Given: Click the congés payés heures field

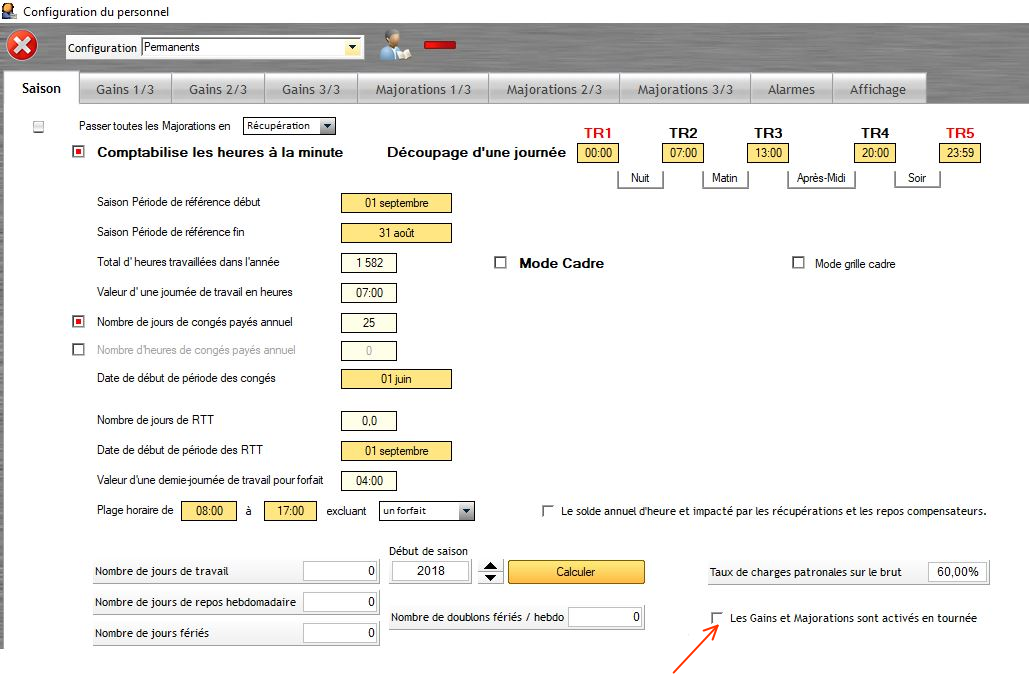Looking at the screenshot, I should [369, 351].
